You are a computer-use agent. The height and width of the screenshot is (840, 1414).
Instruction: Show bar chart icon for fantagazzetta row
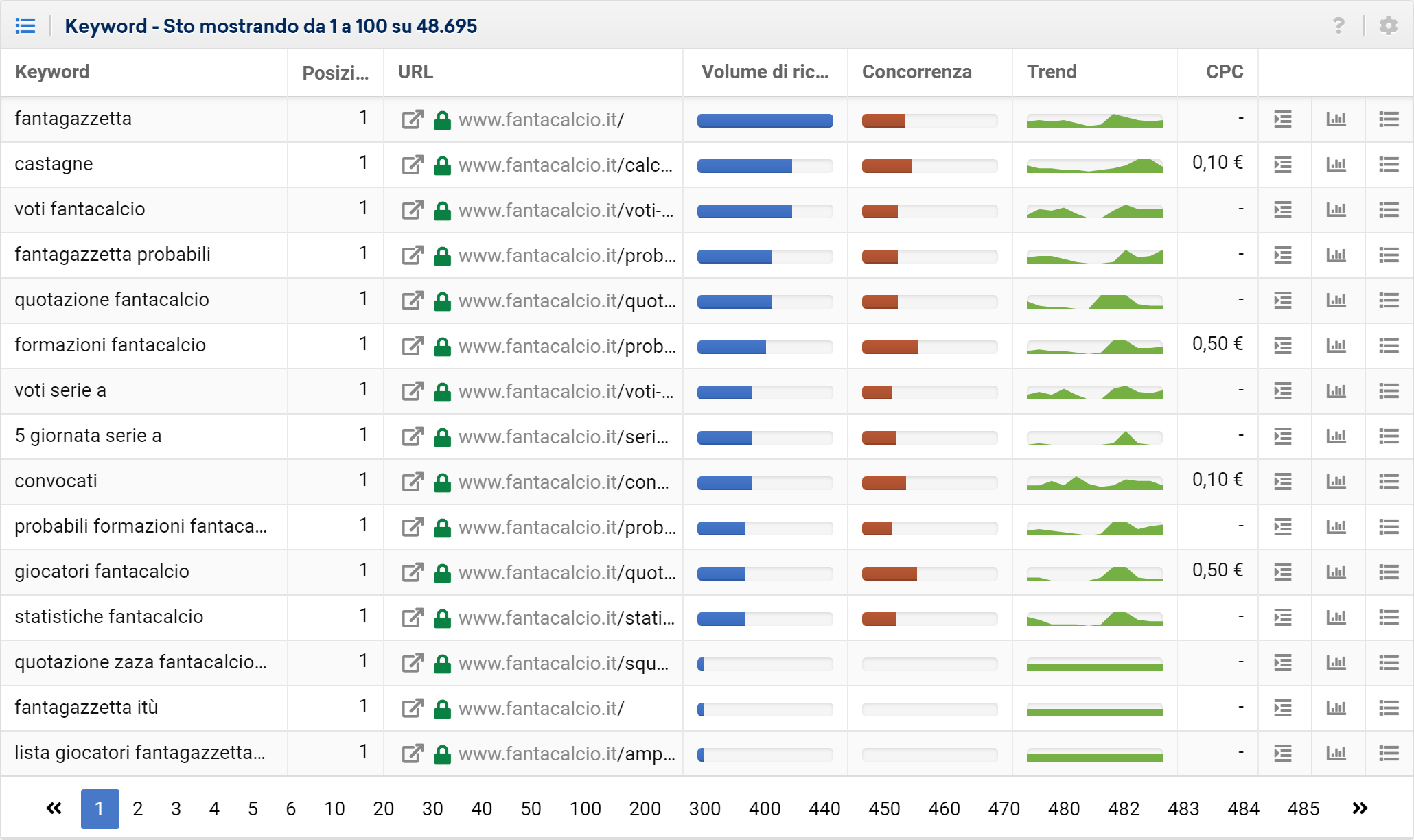click(x=1336, y=119)
